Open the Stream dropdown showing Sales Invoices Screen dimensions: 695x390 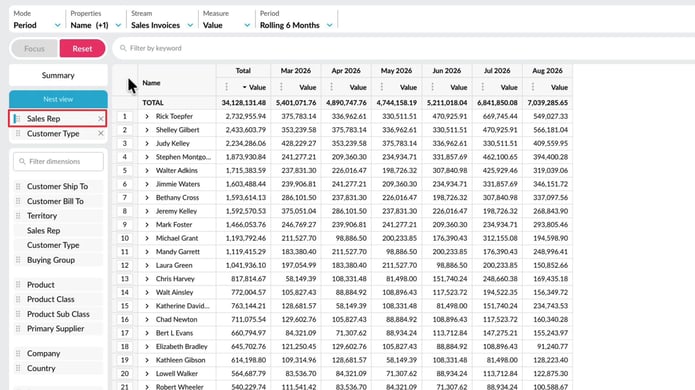coord(162,20)
